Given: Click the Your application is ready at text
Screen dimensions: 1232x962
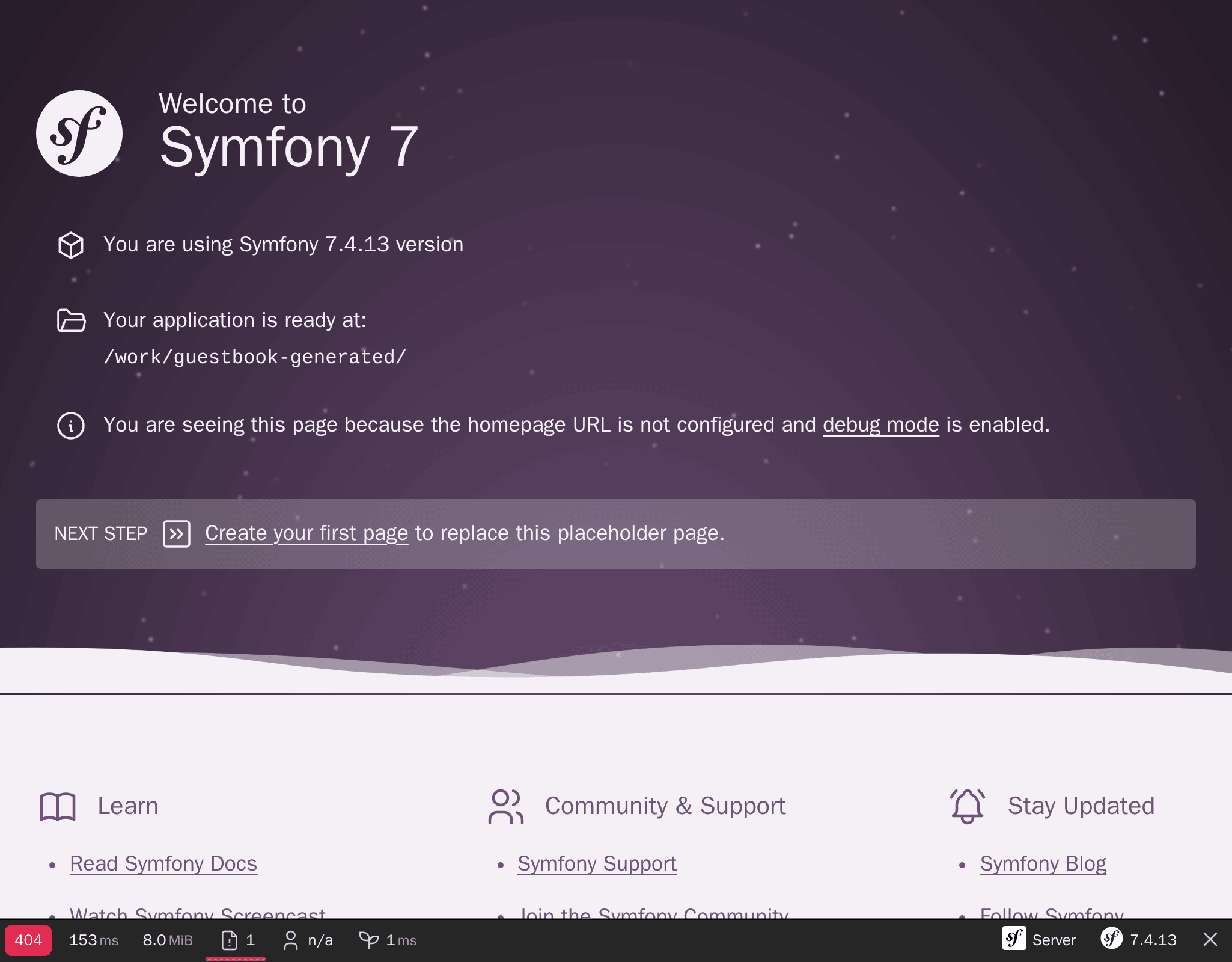Looking at the screenshot, I should click(235, 320).
